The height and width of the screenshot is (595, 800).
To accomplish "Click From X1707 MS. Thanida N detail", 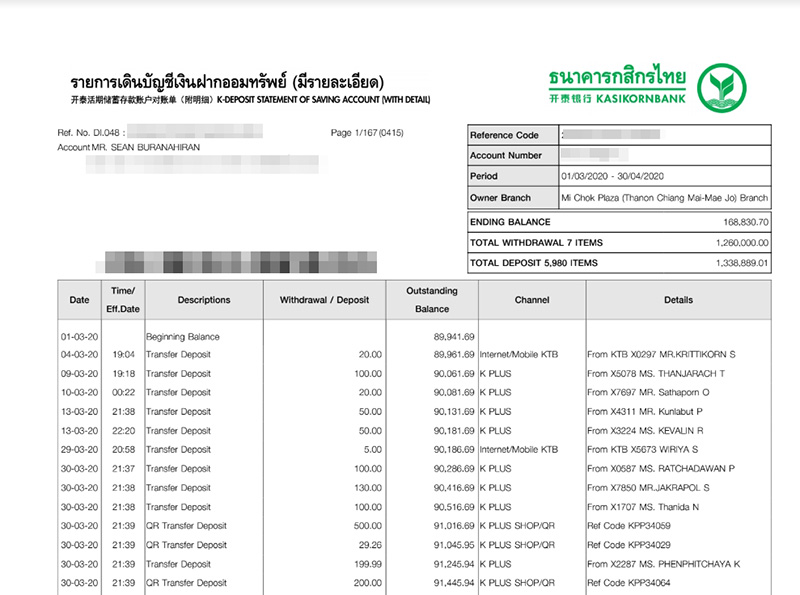I will (x=643, y=507).
